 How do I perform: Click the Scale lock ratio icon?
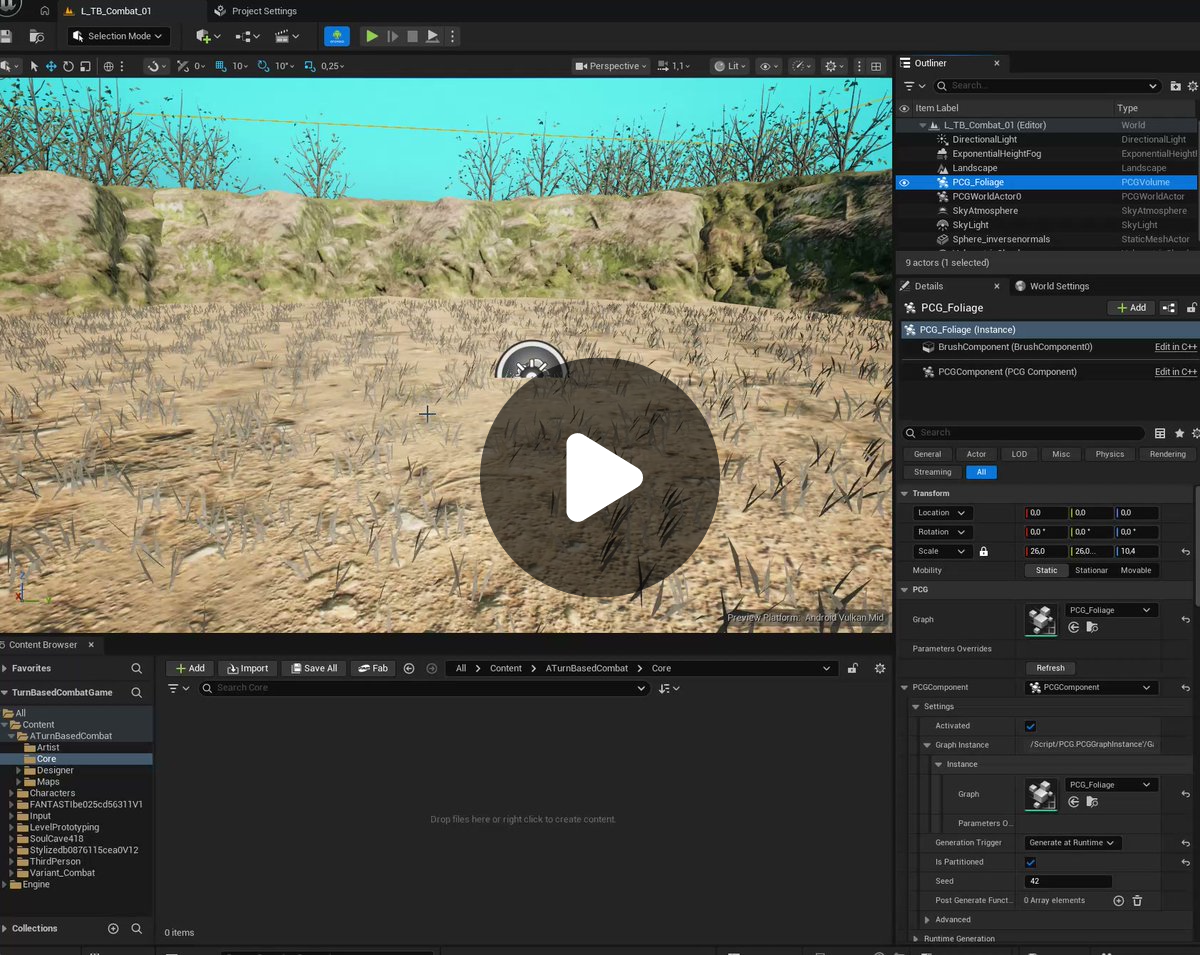click(x=984, y=551)
